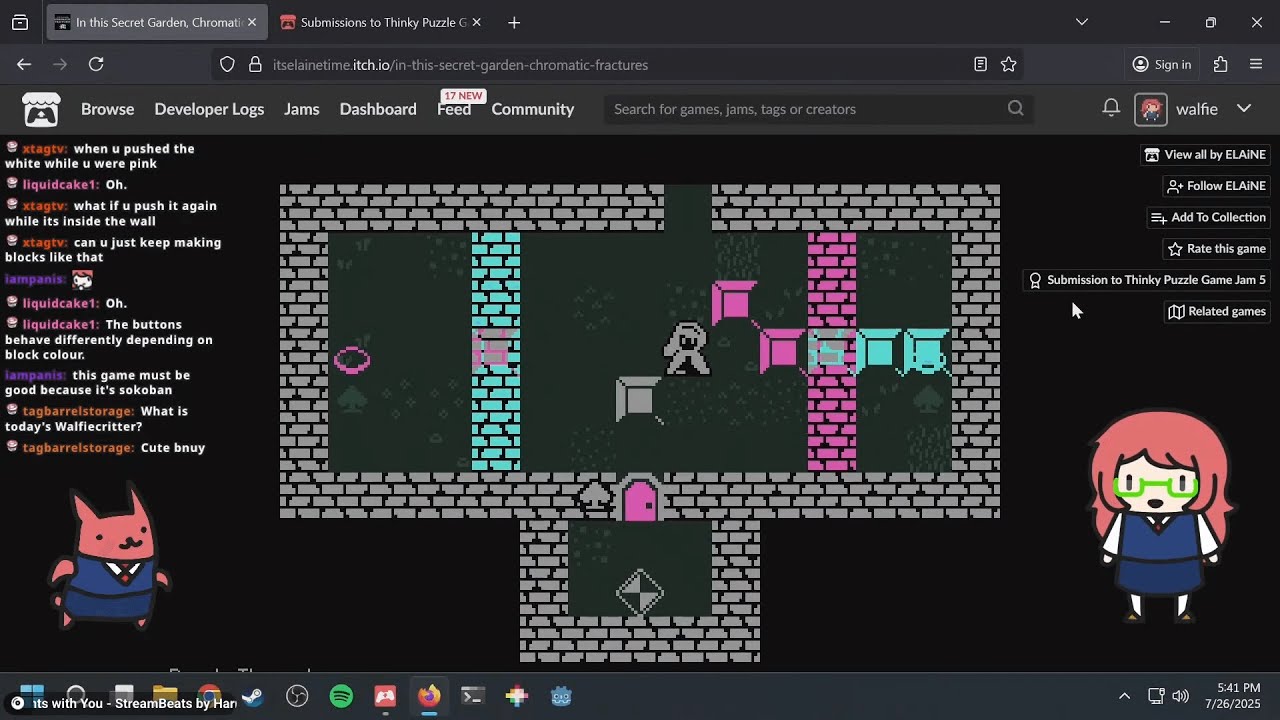The width and height of the screenshot is (1280, 720).
Task: Click View all by ELAiNE
Action: point(1206,155)
